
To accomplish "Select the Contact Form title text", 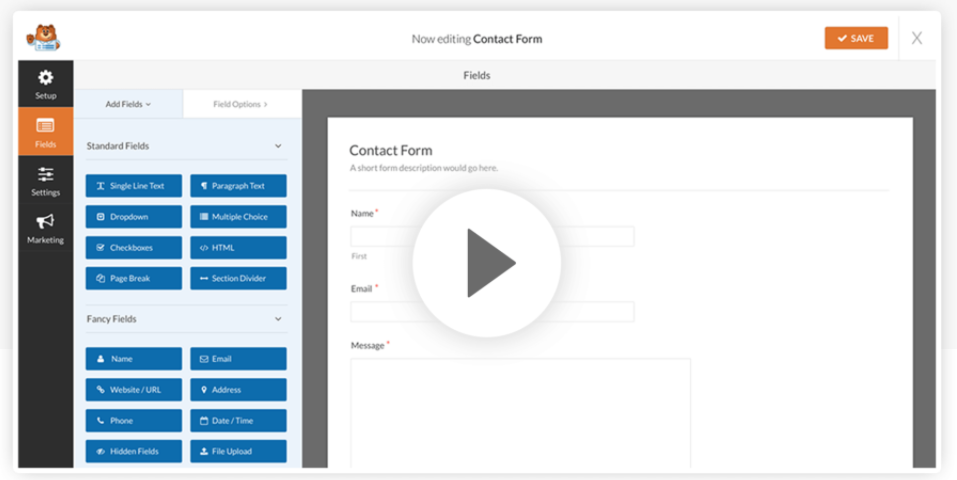I will point(391,150).
